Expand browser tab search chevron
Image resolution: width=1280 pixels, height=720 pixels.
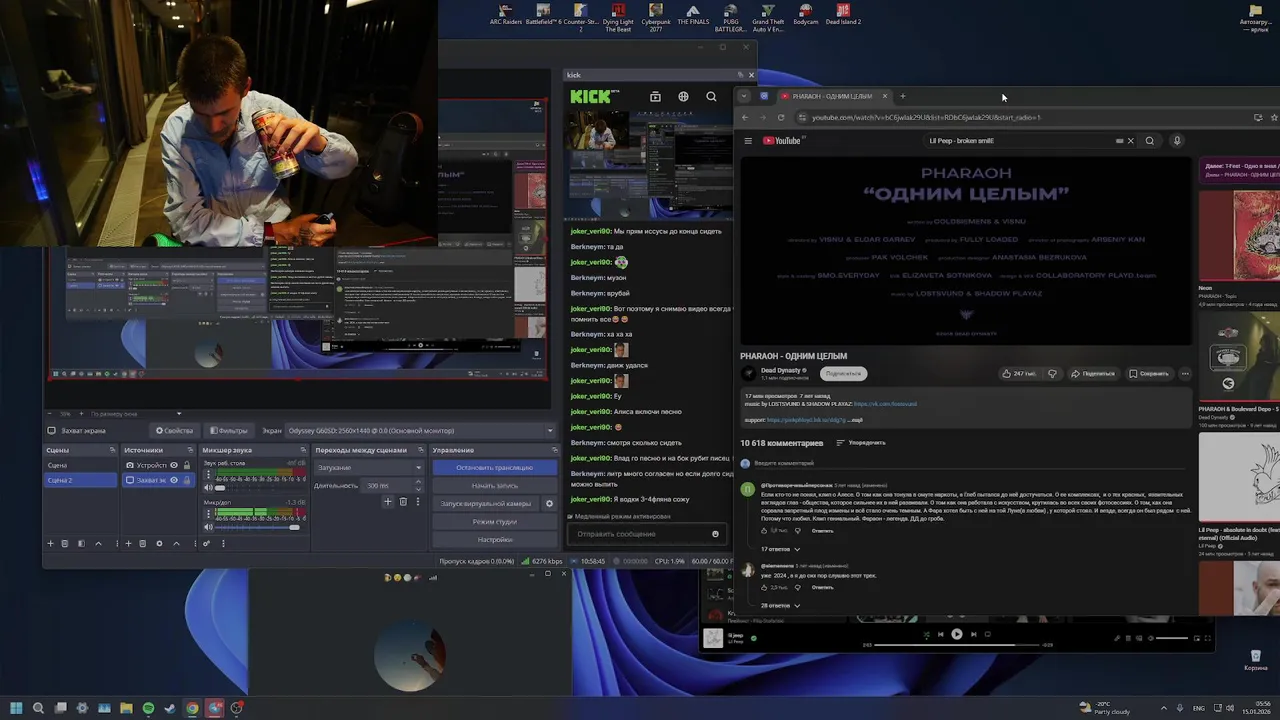pos(743,96)
